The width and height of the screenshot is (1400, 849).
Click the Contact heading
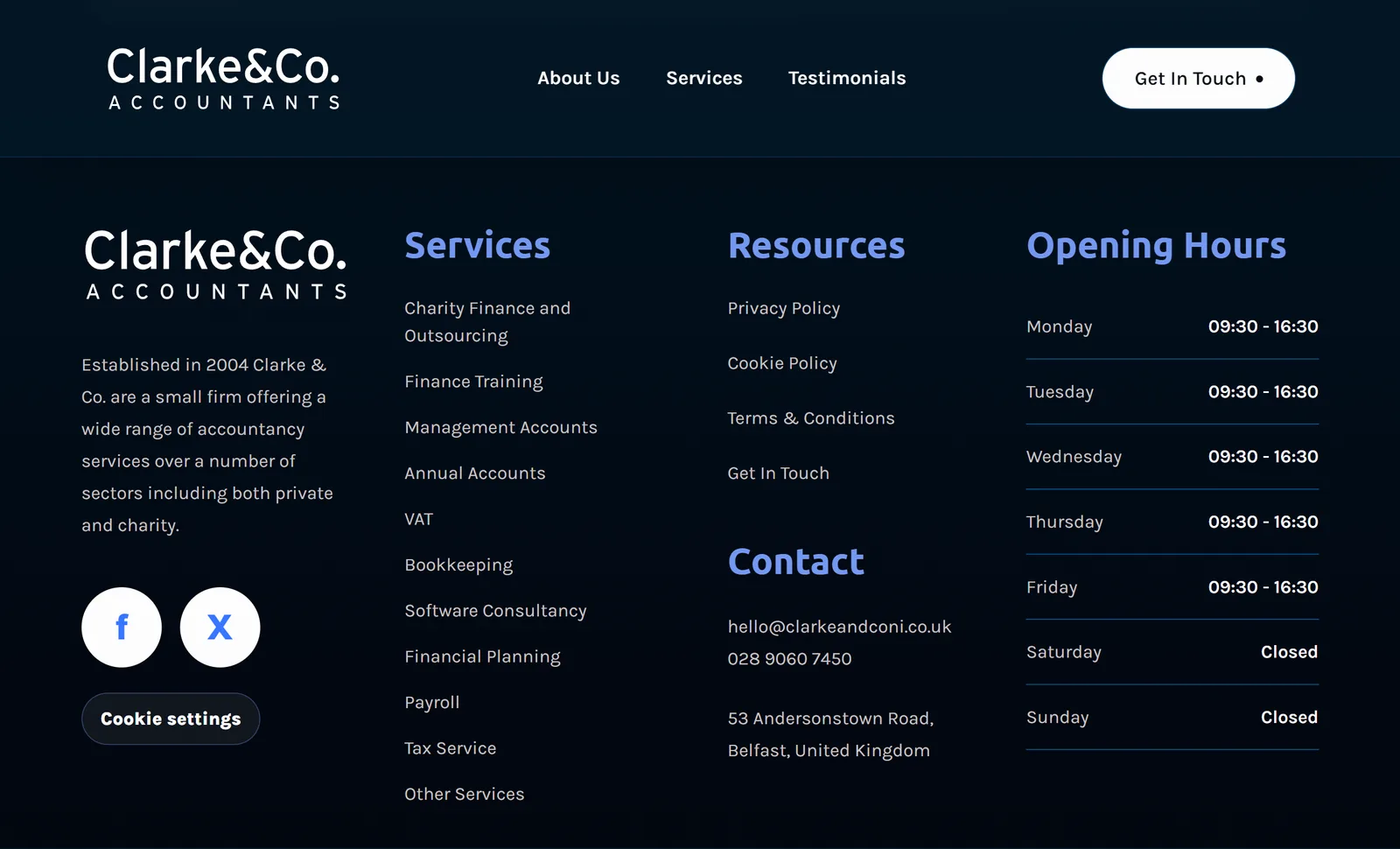coord(795,562)
